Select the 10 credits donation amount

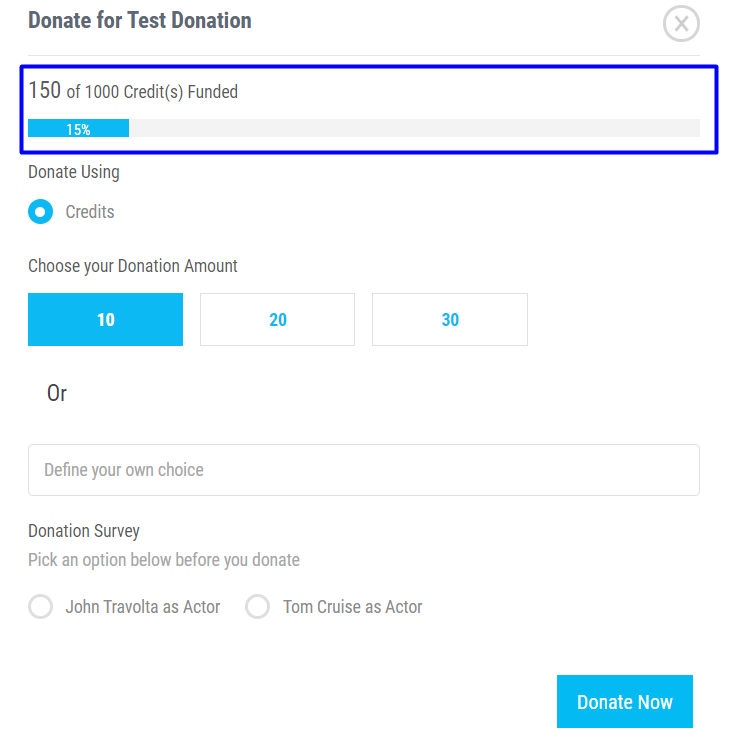(x=106, y=320)
